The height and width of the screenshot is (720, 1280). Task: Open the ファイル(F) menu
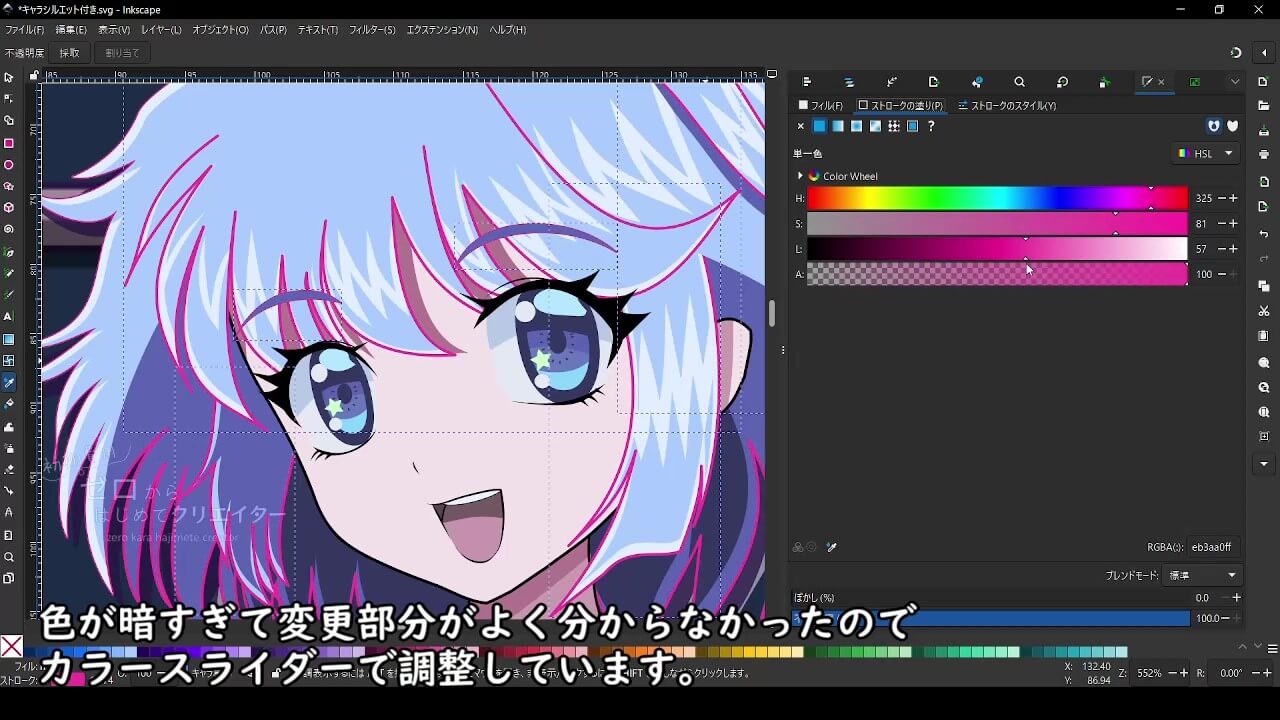click(25, 30)
